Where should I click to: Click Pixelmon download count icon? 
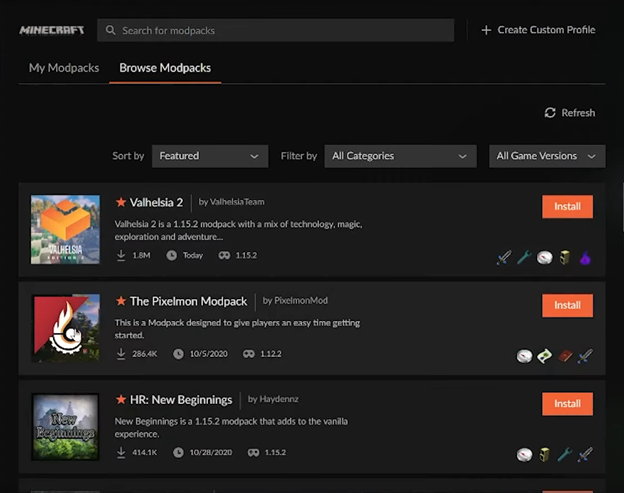(x=121, y=354)
